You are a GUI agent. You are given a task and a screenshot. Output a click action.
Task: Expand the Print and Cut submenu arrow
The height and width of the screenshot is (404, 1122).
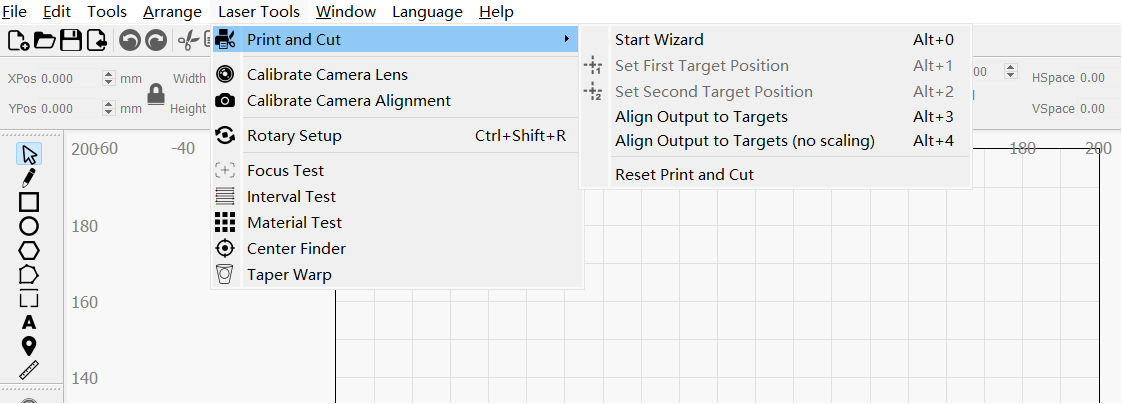[x=567, y=39]
